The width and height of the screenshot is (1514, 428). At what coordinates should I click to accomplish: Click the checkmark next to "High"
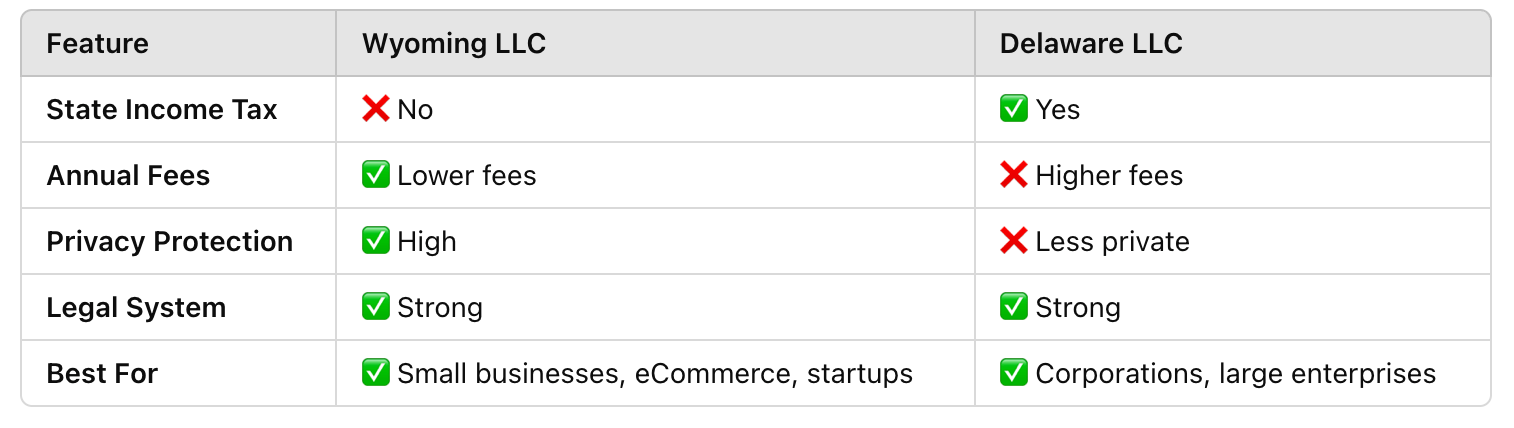[376, 241]
